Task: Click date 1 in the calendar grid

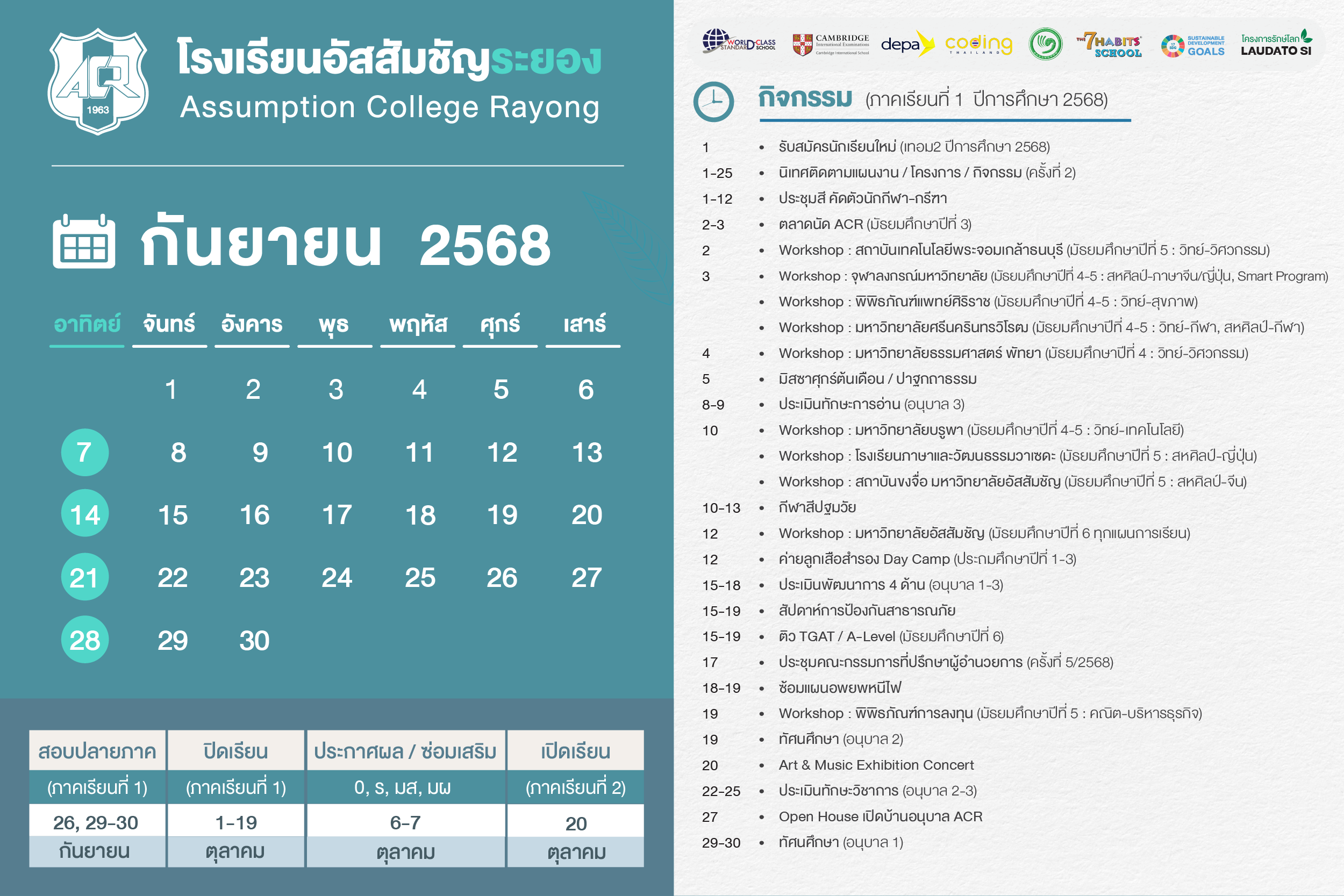Action: point(171,390)
